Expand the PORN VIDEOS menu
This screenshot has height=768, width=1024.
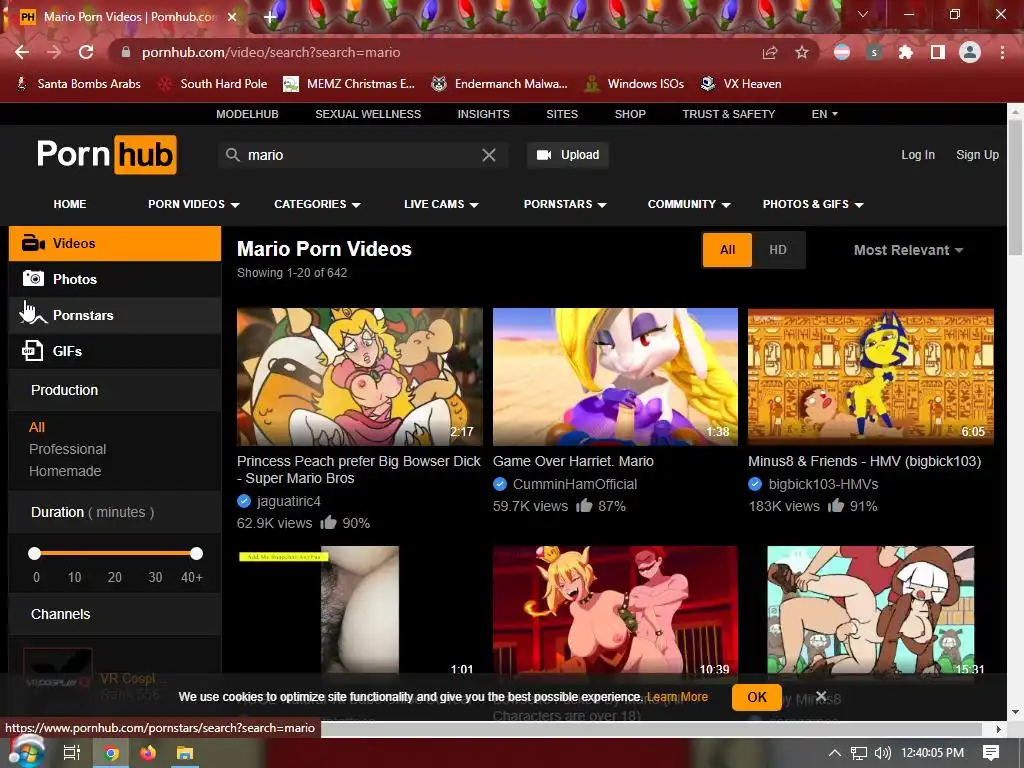(194, 204)
